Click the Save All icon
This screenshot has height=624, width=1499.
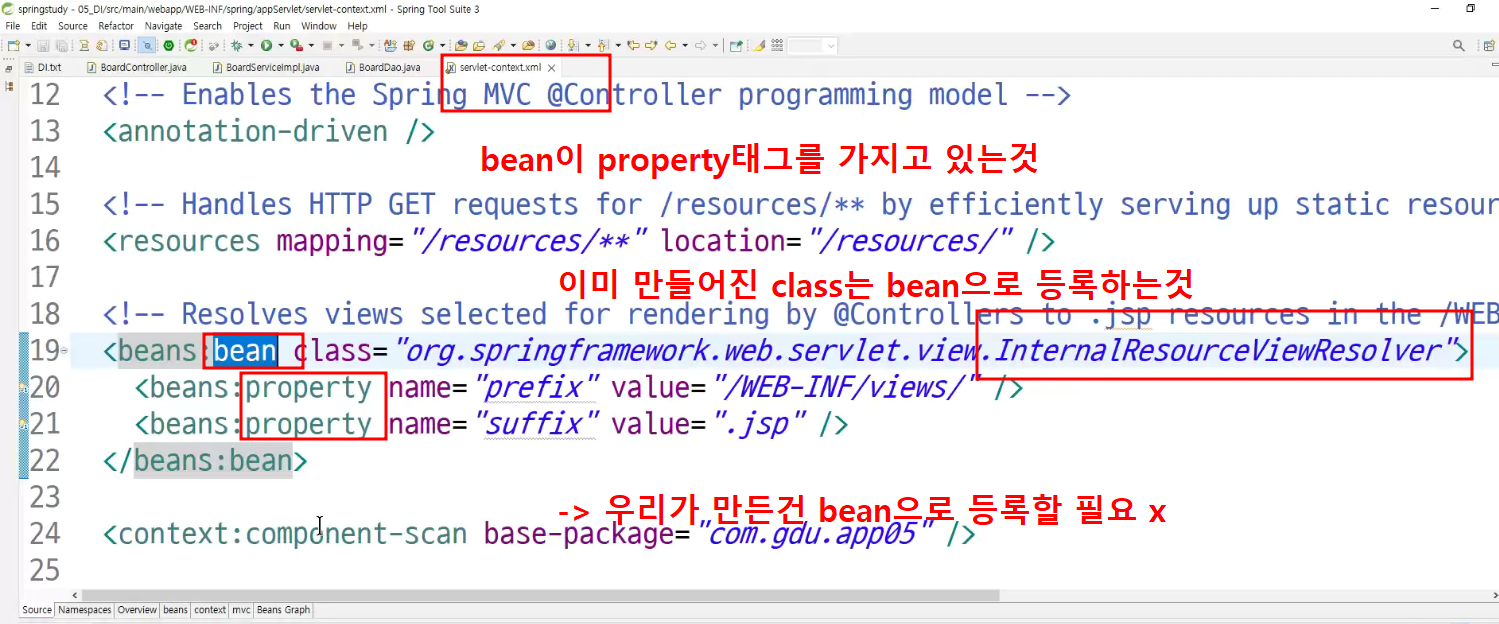coord(62,45)
